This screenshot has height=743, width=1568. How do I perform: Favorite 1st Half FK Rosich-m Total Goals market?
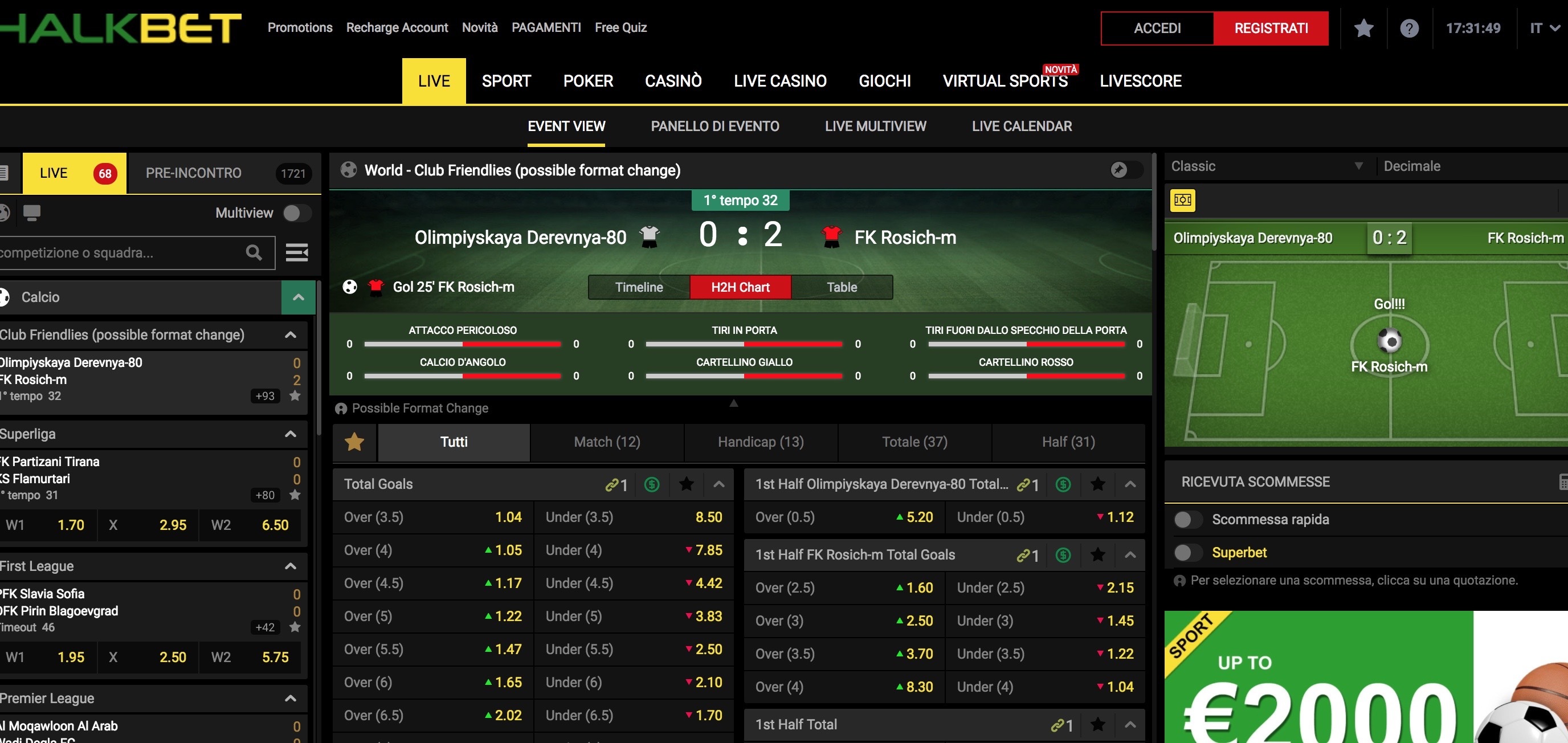click(x=1098, y=555)
